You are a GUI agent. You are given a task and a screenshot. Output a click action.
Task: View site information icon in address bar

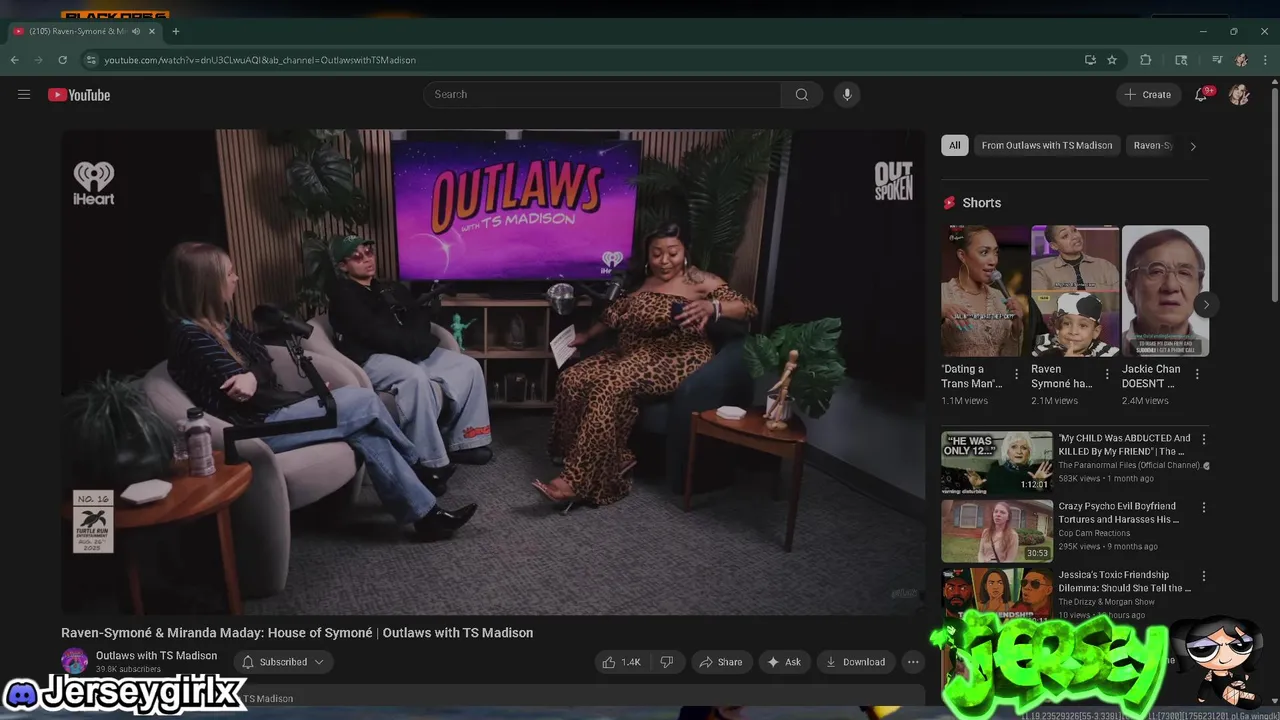pyautogui.click(x=91, y=60)
